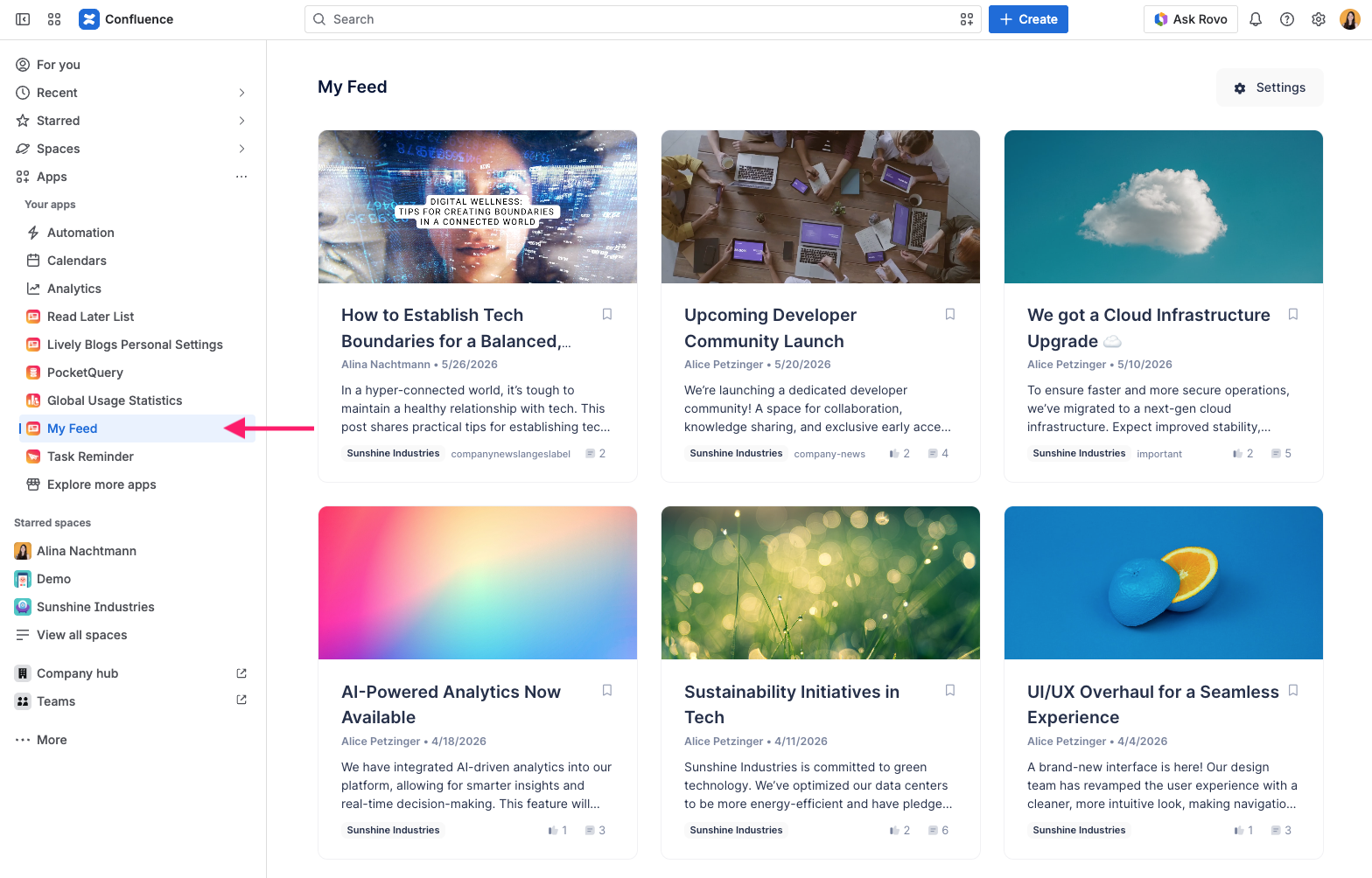Click comments icon on Tech Boundaries post

[591, 453]
